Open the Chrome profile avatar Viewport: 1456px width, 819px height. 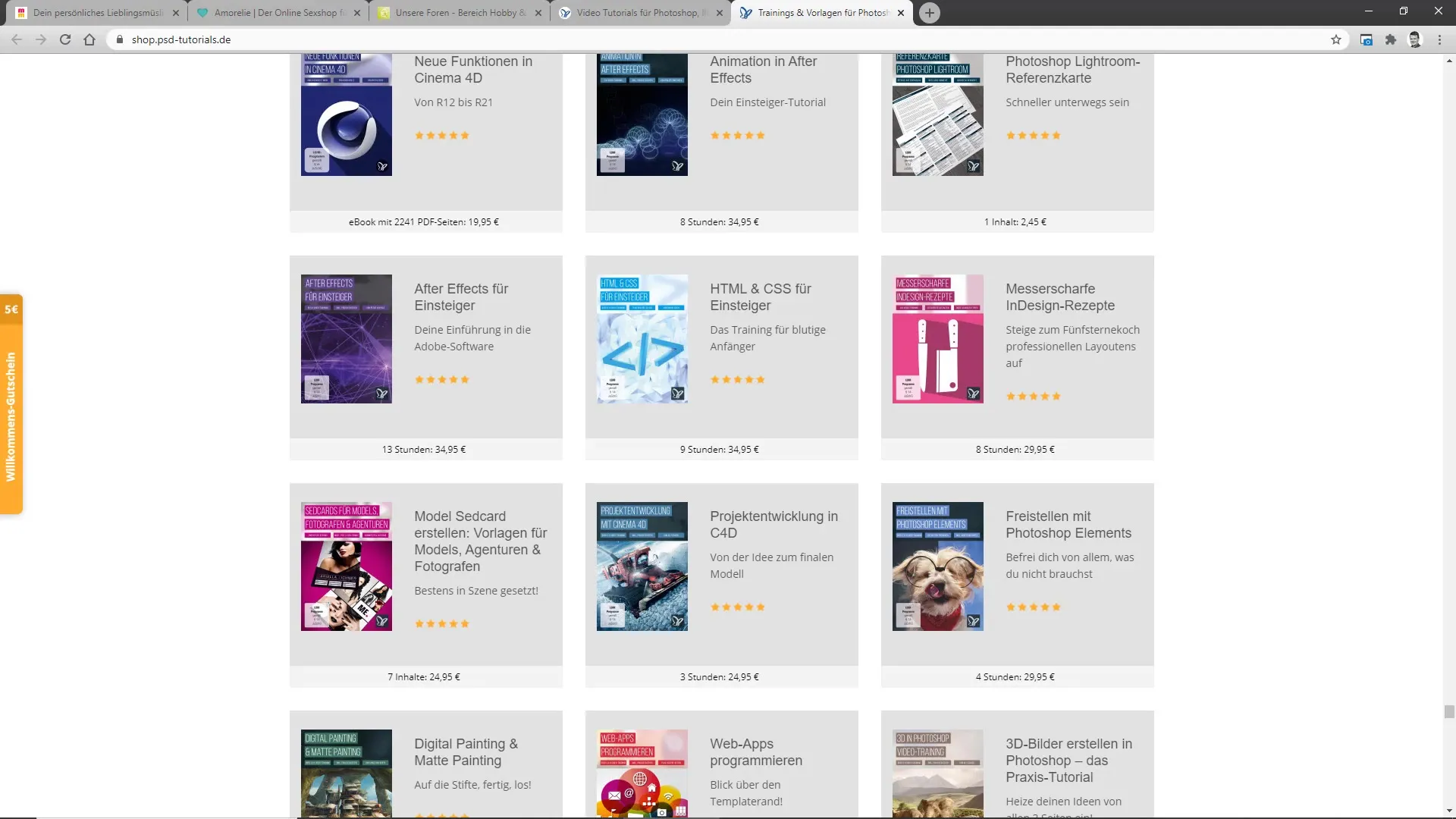click(x=1415, y=39)
